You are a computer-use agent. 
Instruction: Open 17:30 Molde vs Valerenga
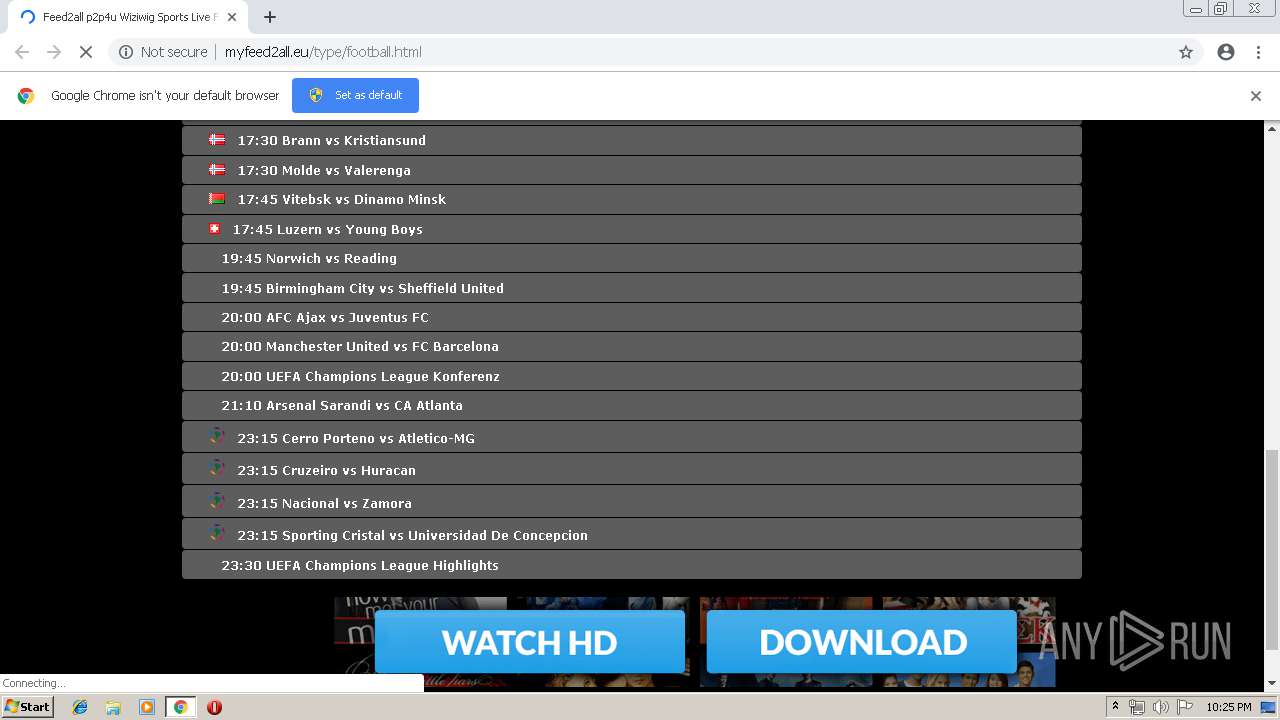coord(632,170)
